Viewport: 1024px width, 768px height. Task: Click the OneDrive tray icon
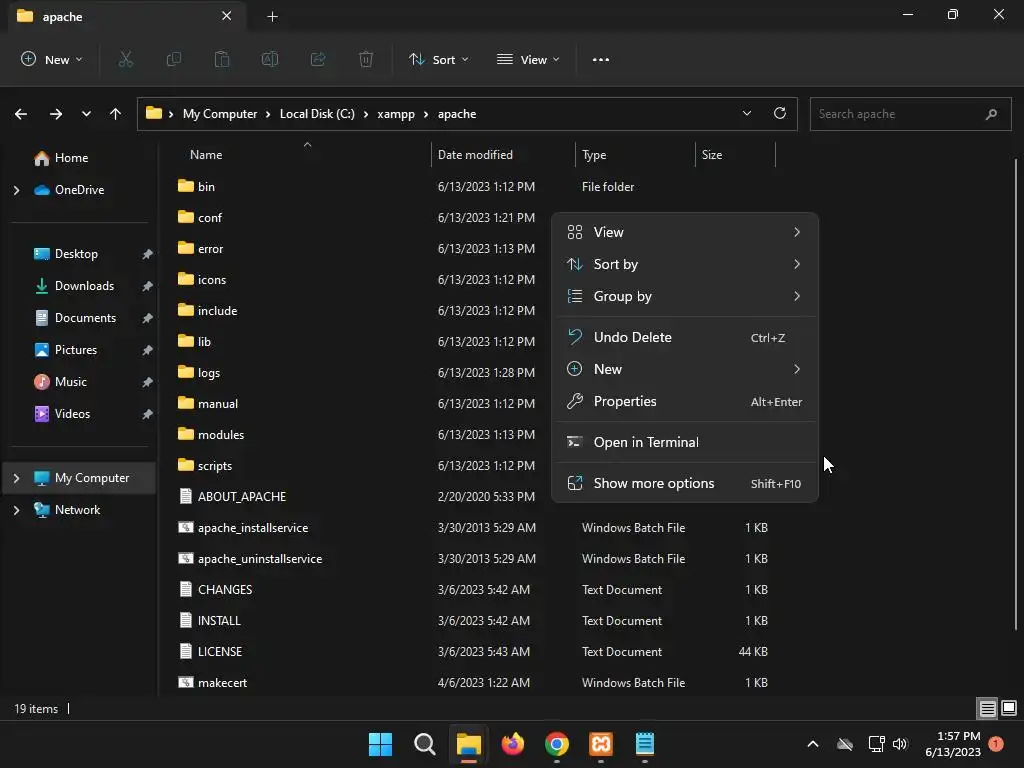click(845, 744)
